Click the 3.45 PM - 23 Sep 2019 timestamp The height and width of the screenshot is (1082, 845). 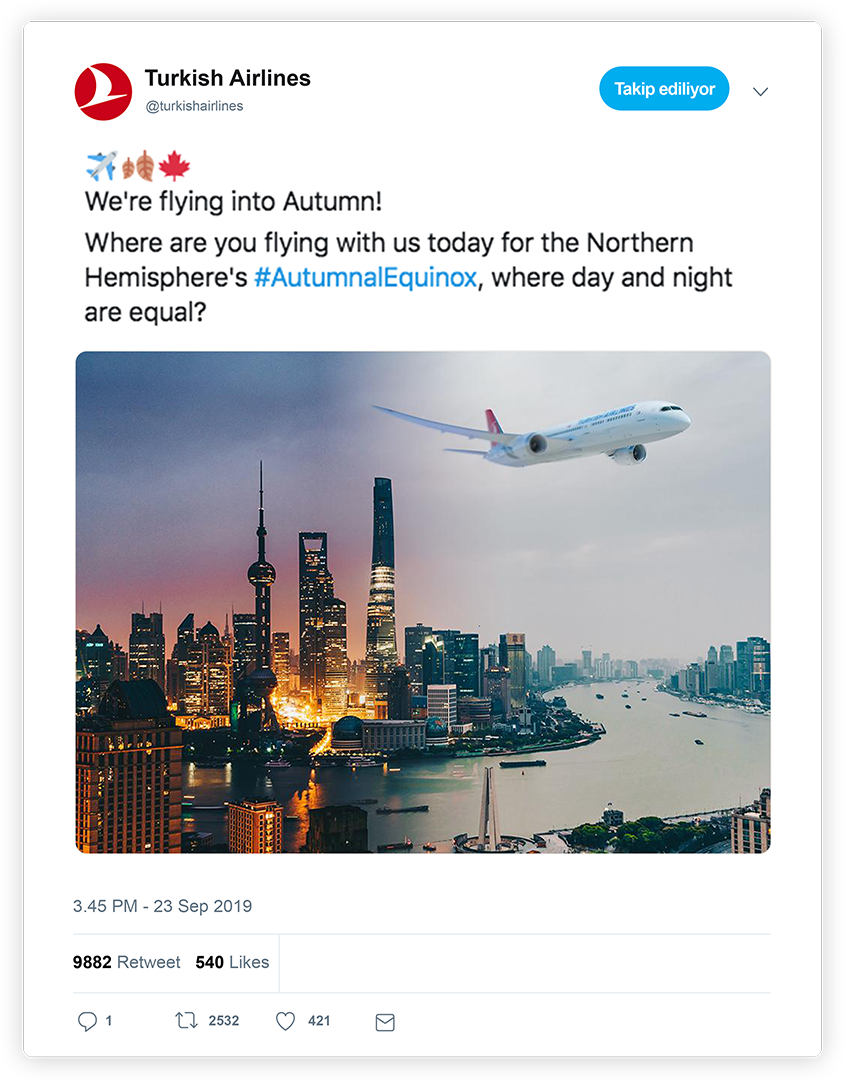point(162,907)
